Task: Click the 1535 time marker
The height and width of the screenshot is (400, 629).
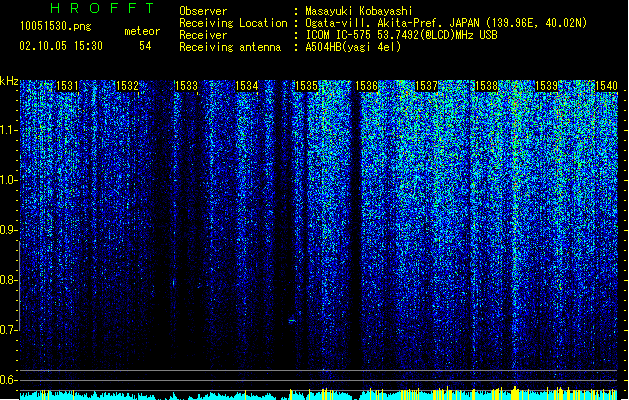Action: 306,86
